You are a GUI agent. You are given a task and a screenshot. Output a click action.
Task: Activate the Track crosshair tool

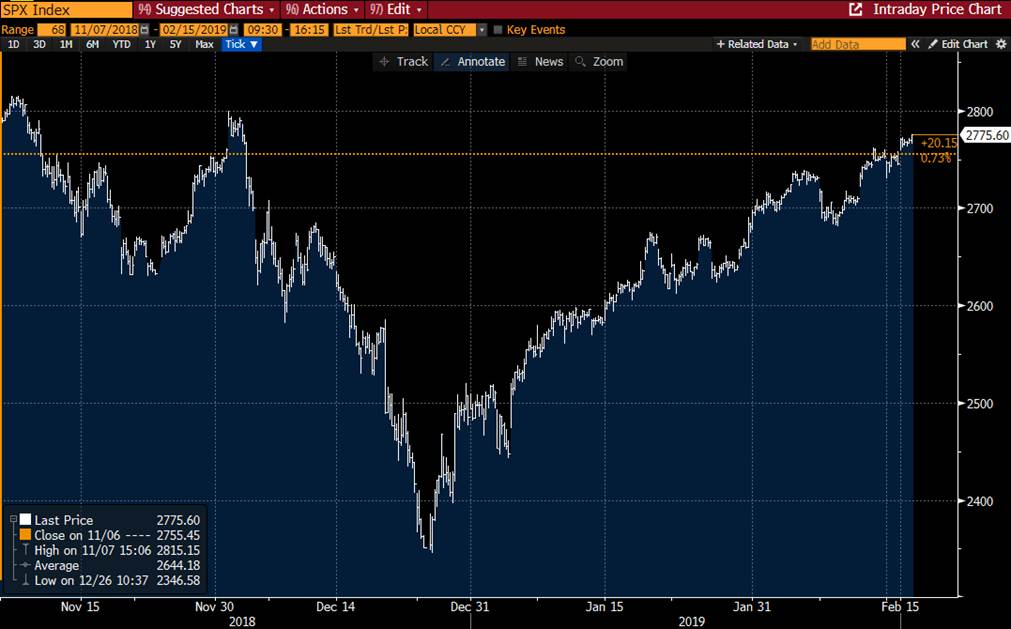click(403, 62)
